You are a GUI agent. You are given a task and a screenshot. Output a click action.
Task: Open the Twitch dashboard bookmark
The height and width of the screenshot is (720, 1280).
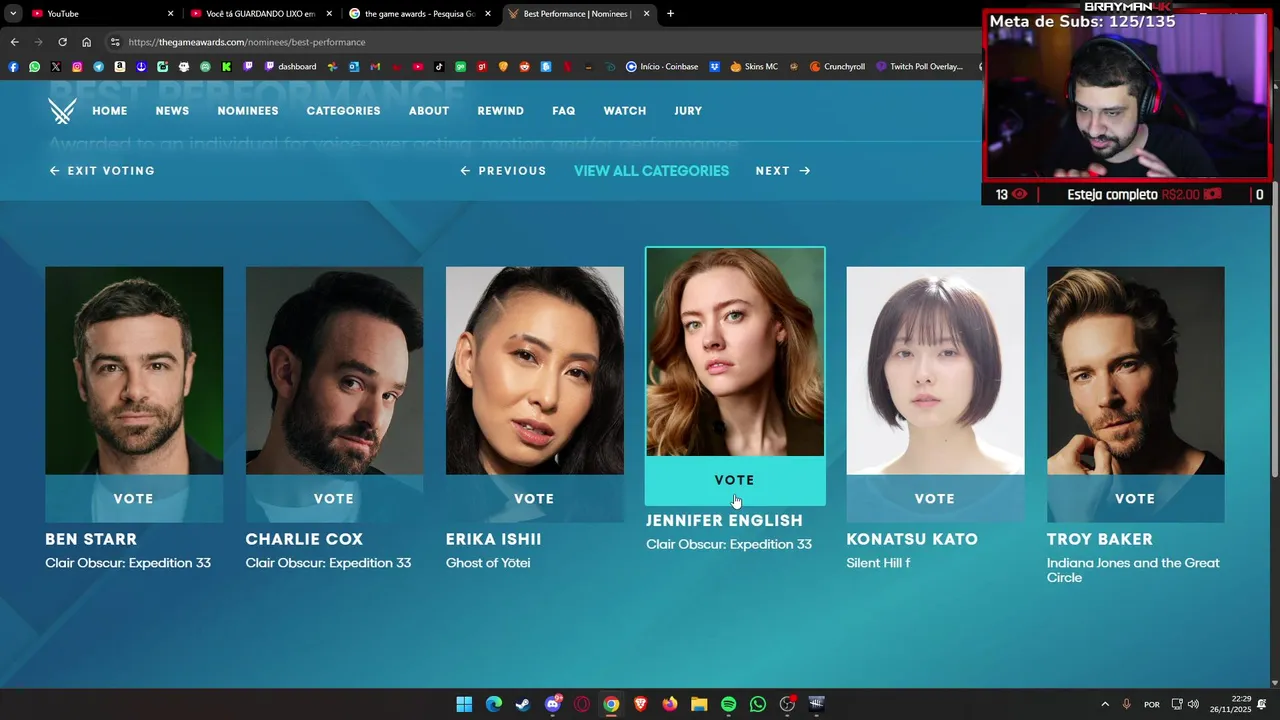tap(290, 67)
